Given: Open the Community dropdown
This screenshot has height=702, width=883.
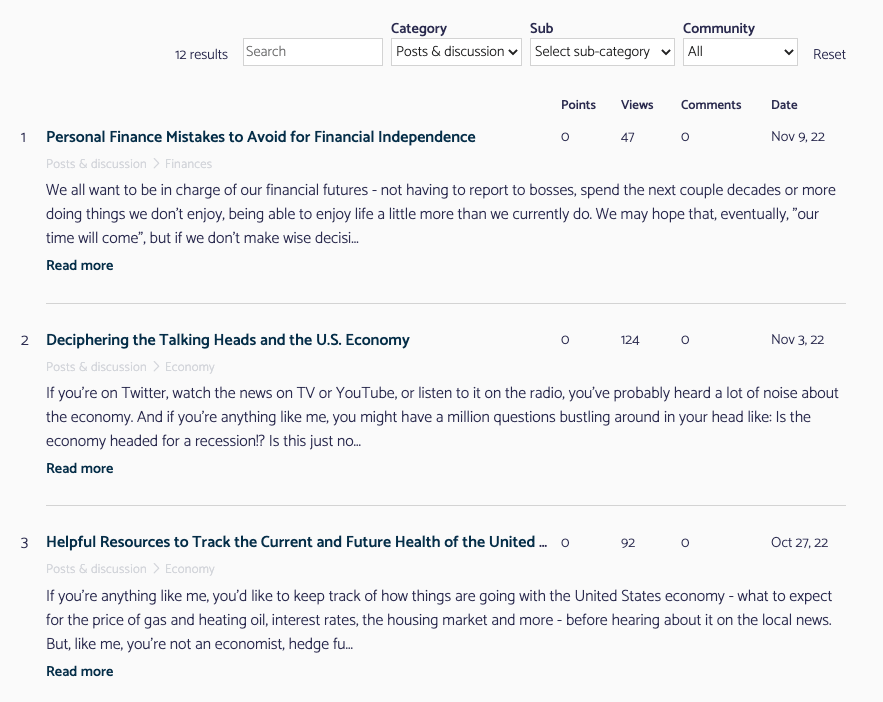Looking at the screenshot, I should [740, 52].
